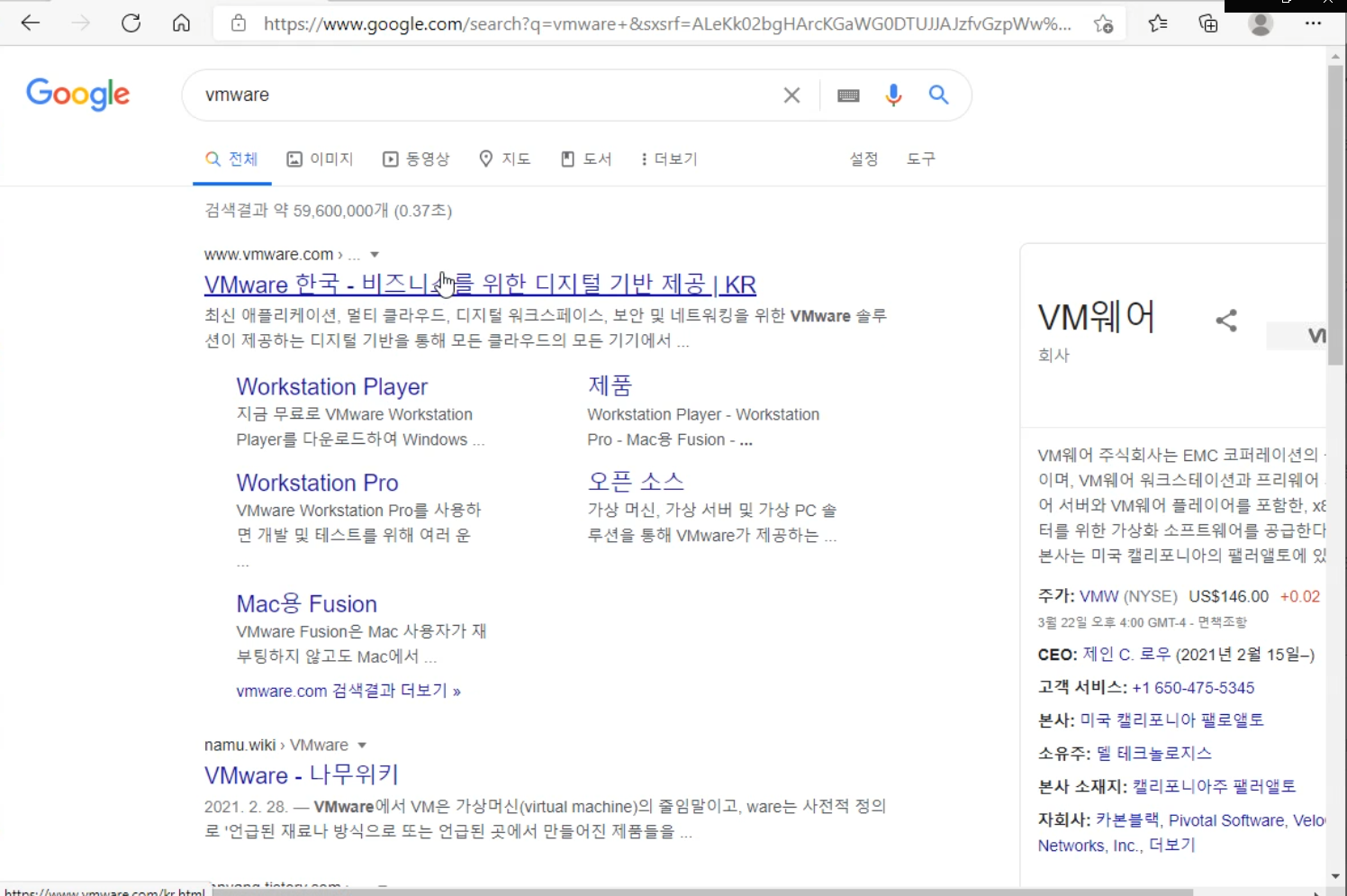Click the VM웨어 knowledge panel title
Screen dimensions: 1347x896
coord(1096,317)
